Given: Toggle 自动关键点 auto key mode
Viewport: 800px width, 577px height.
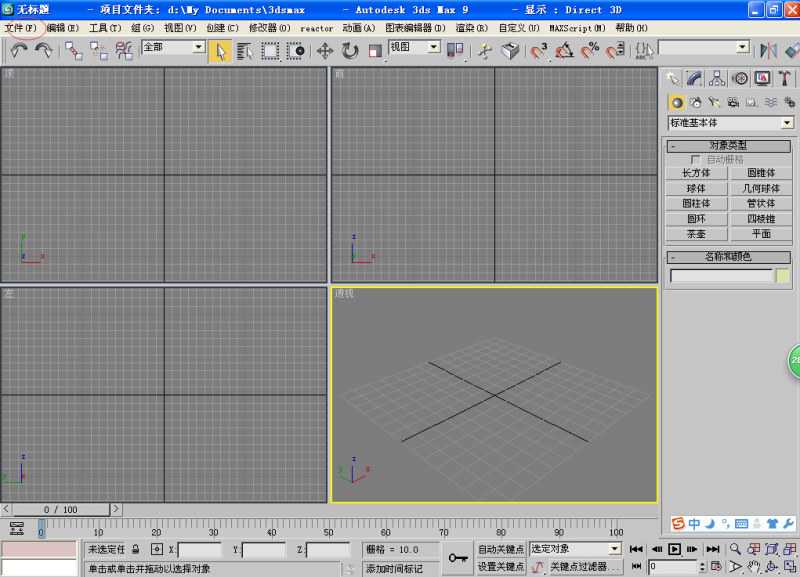Looking at the screenshot, I should [501, 549].
